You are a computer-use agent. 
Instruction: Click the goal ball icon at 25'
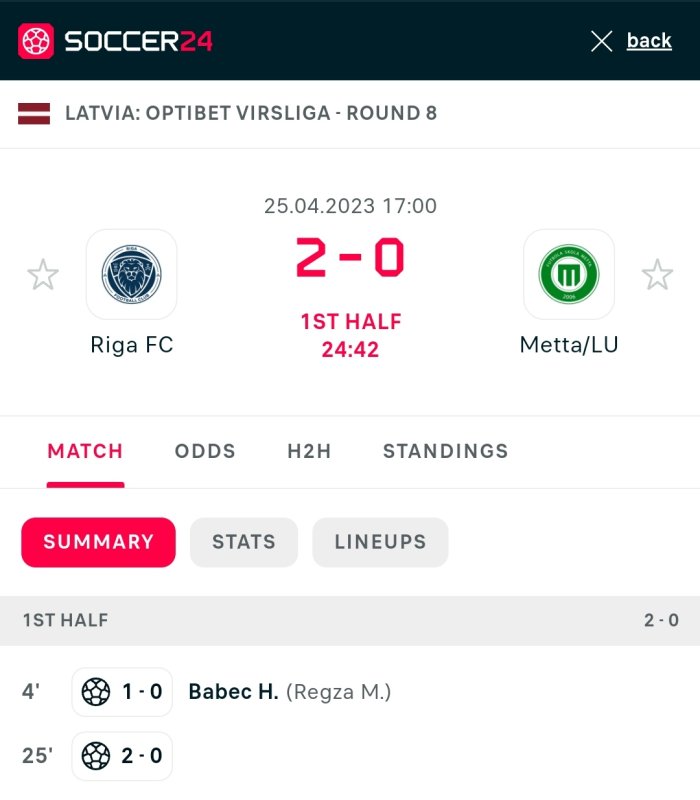(x=96, y=756)
